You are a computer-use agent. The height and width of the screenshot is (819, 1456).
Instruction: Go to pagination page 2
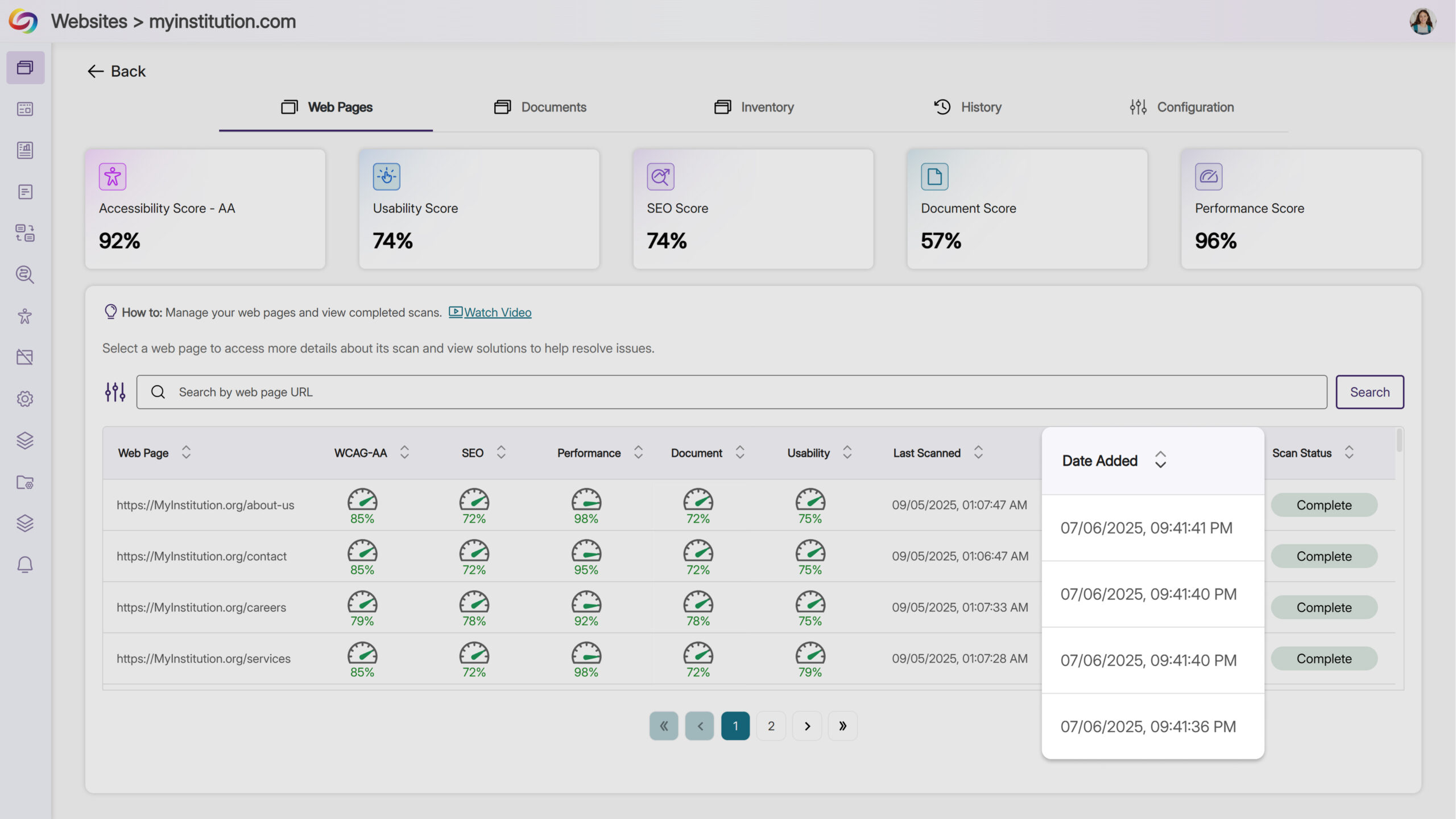[771, 726]
